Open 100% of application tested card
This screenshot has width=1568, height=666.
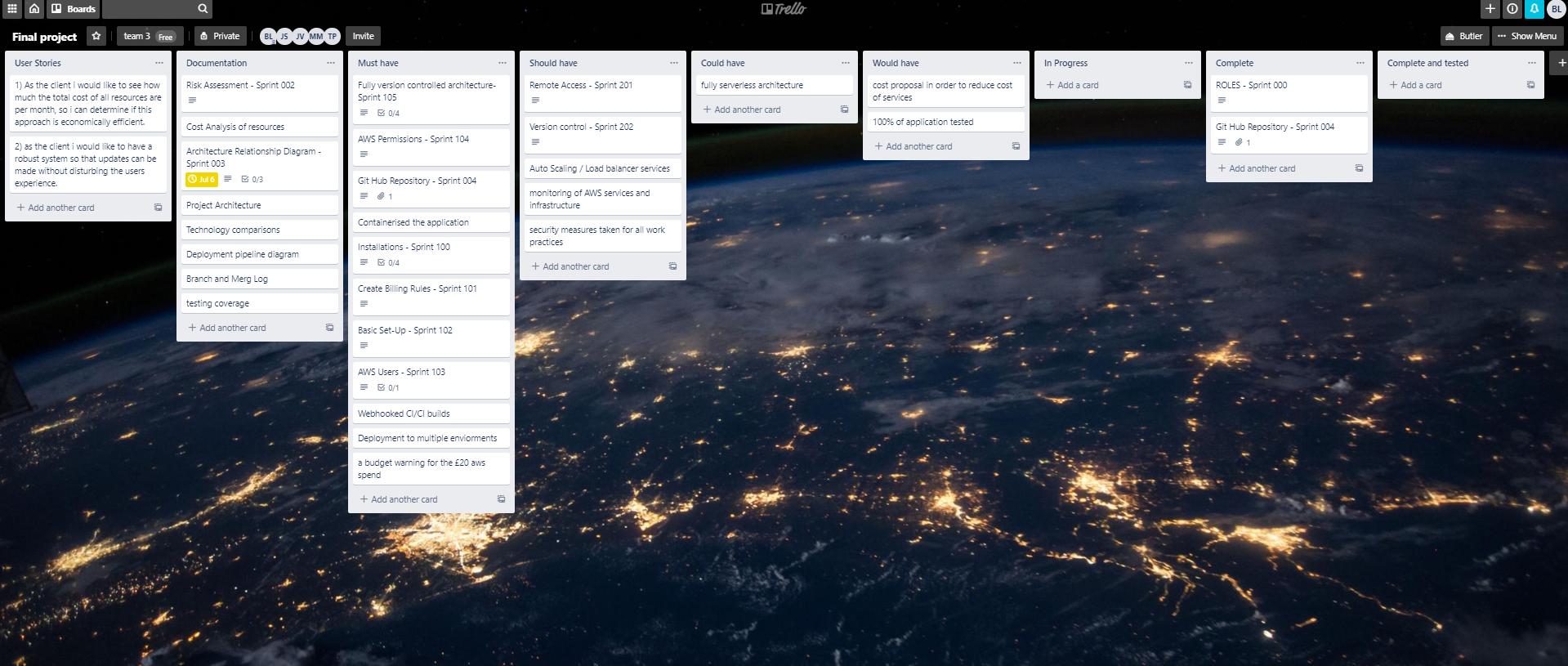click(946, 122)
